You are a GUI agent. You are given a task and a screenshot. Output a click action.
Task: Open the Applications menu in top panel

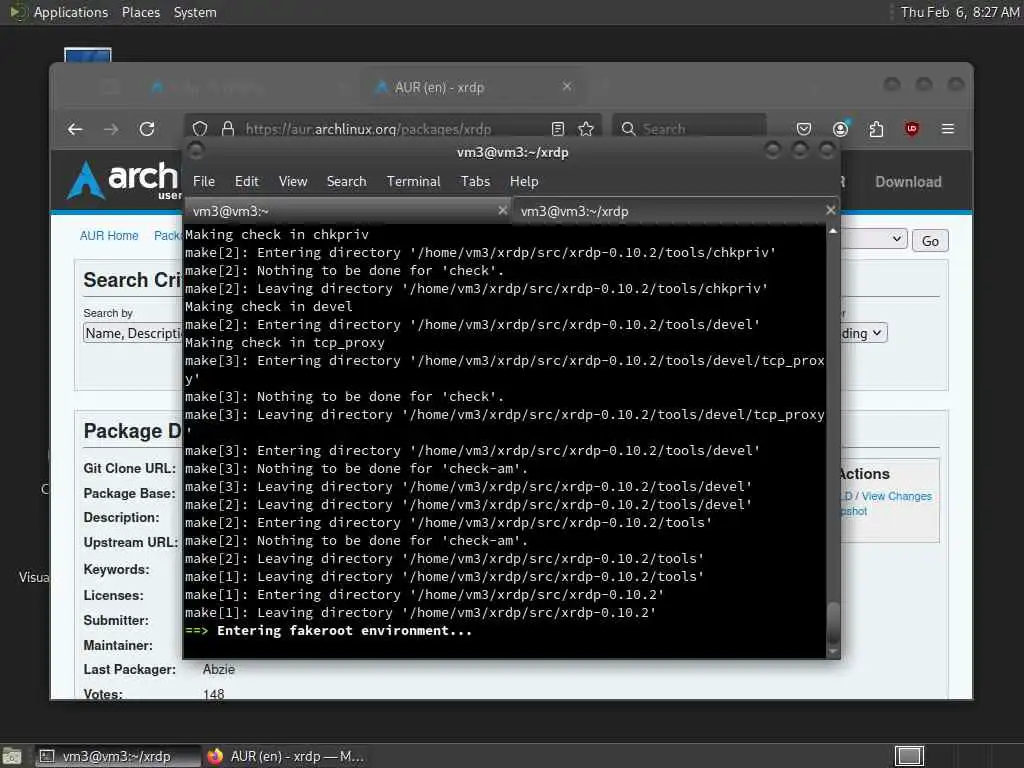(71, 12)
